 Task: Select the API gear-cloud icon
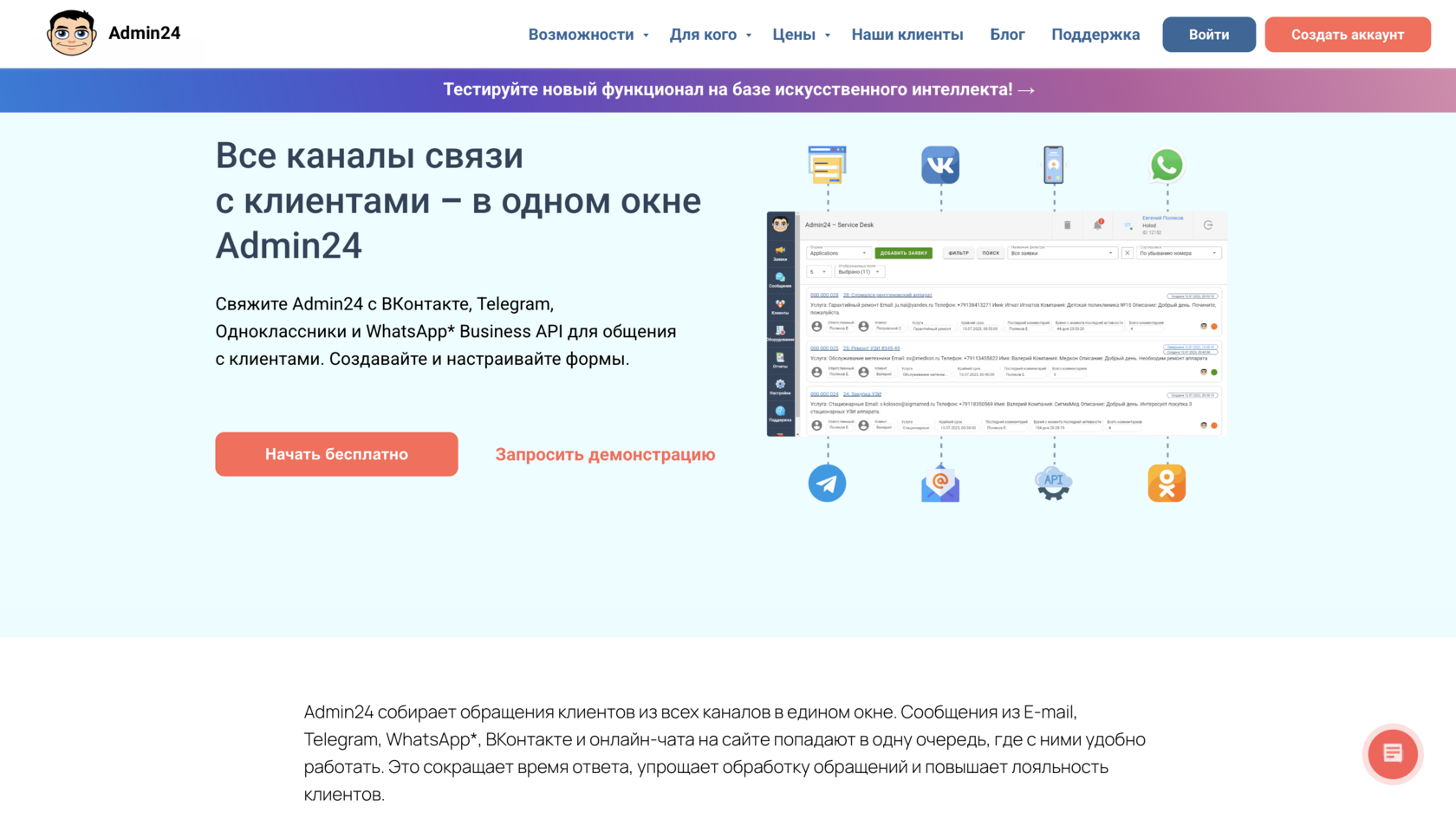(1054, 483)
